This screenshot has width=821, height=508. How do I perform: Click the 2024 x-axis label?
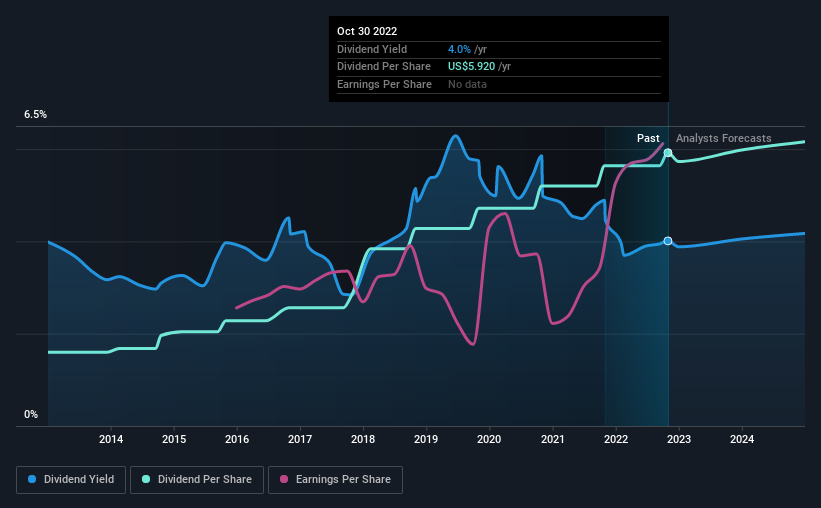point(742,439)
